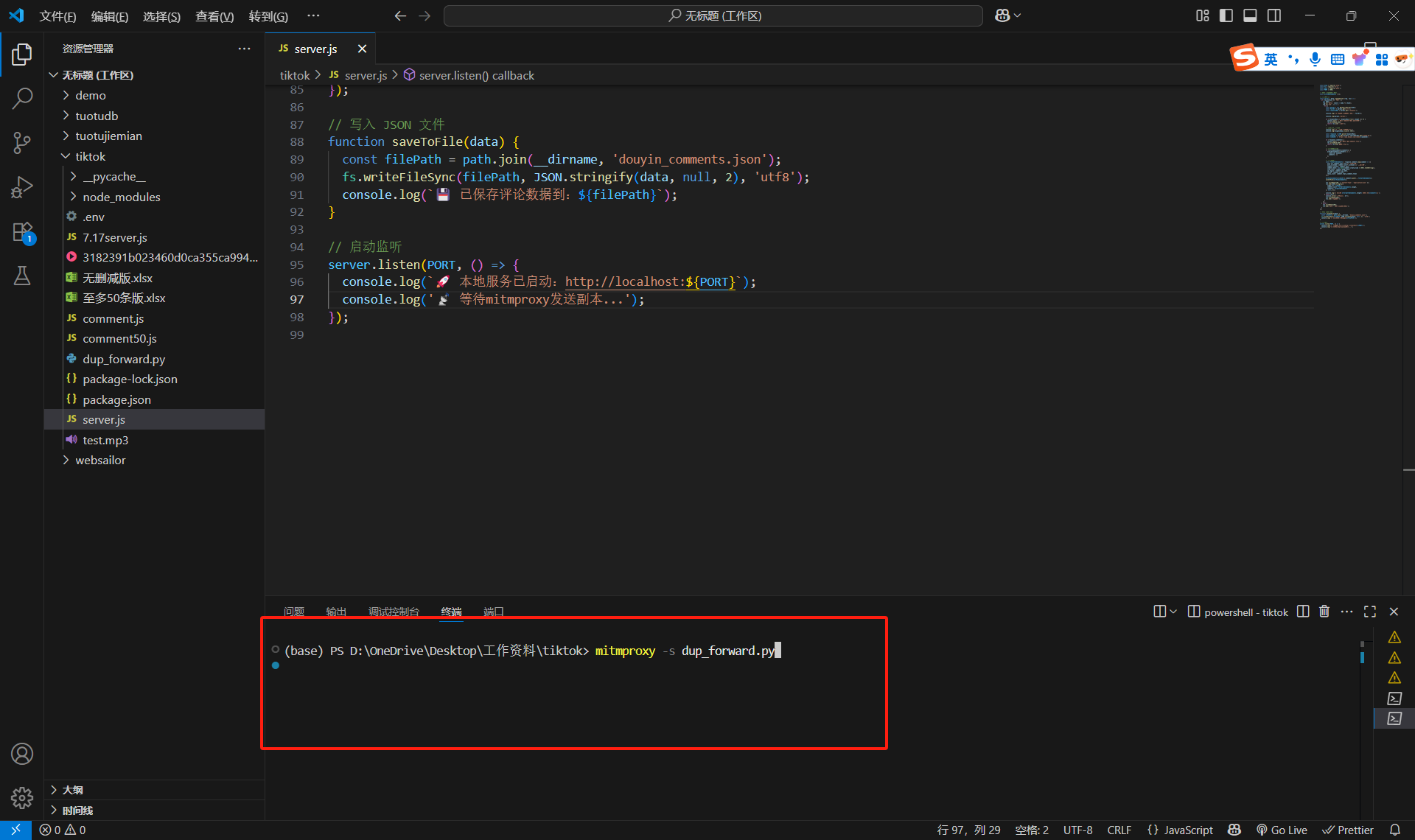Open the Source Control view
This screenshot has width=1415, height=840.
click(x=22, y=143)
